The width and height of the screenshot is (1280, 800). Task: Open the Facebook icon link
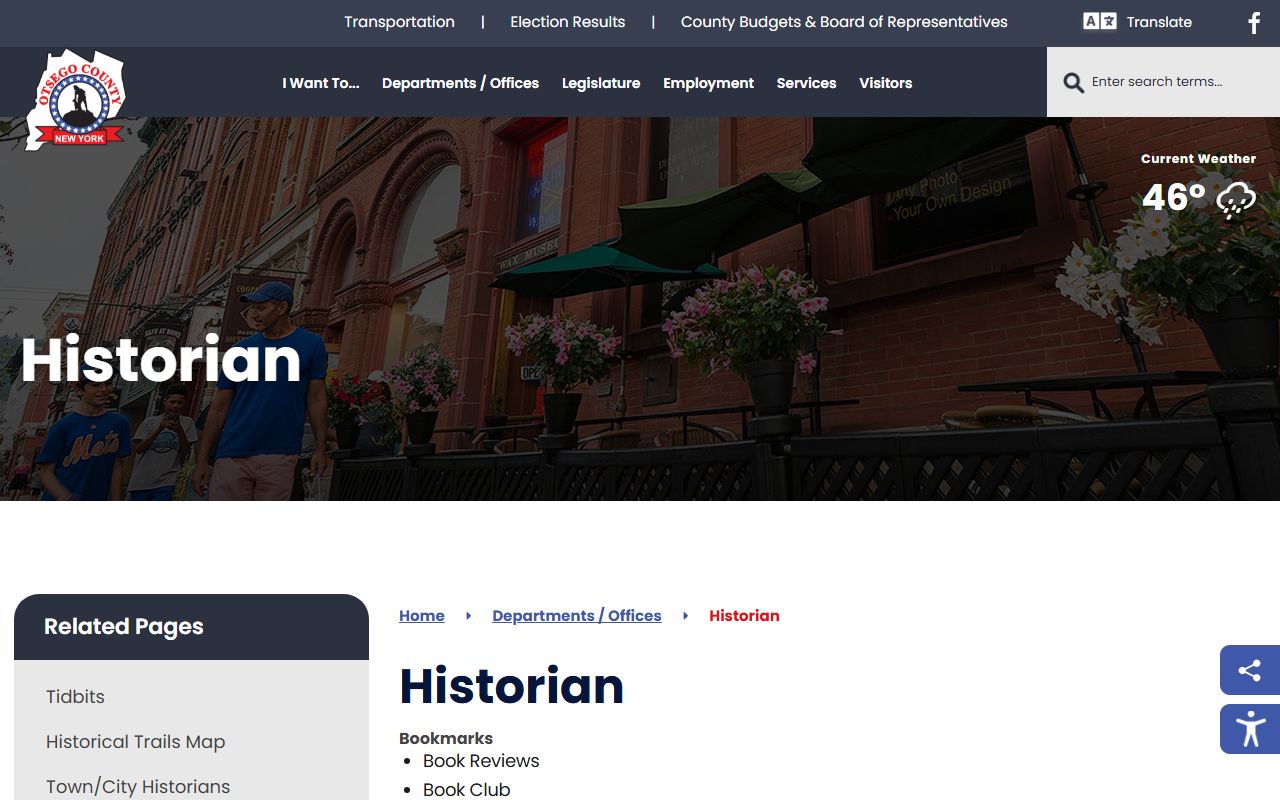pyautogui.click(x=1254, y=22)
